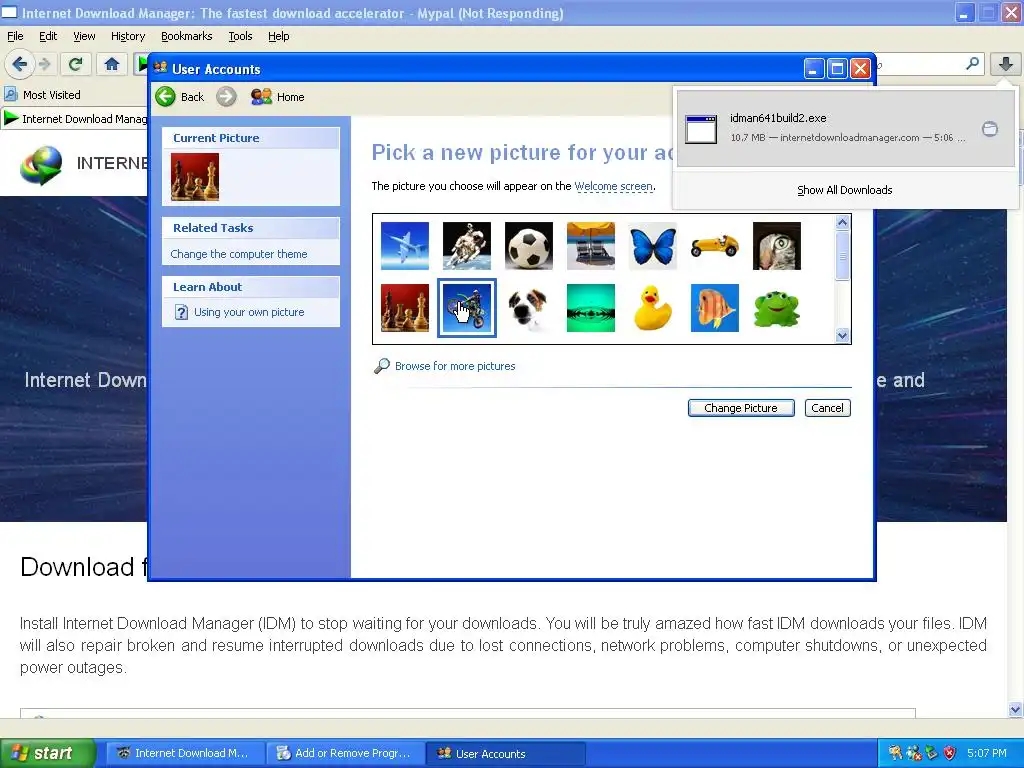Pick the yellow race car picture

tap(714, 246)
